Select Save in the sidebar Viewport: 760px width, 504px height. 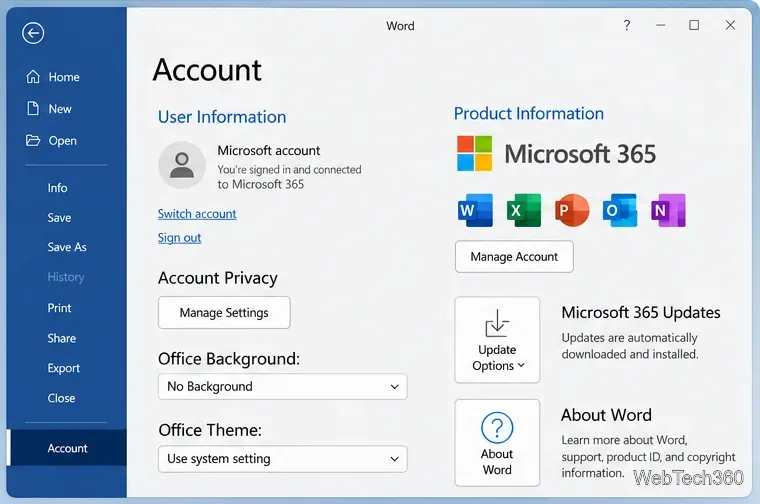(x=59, y=218)
